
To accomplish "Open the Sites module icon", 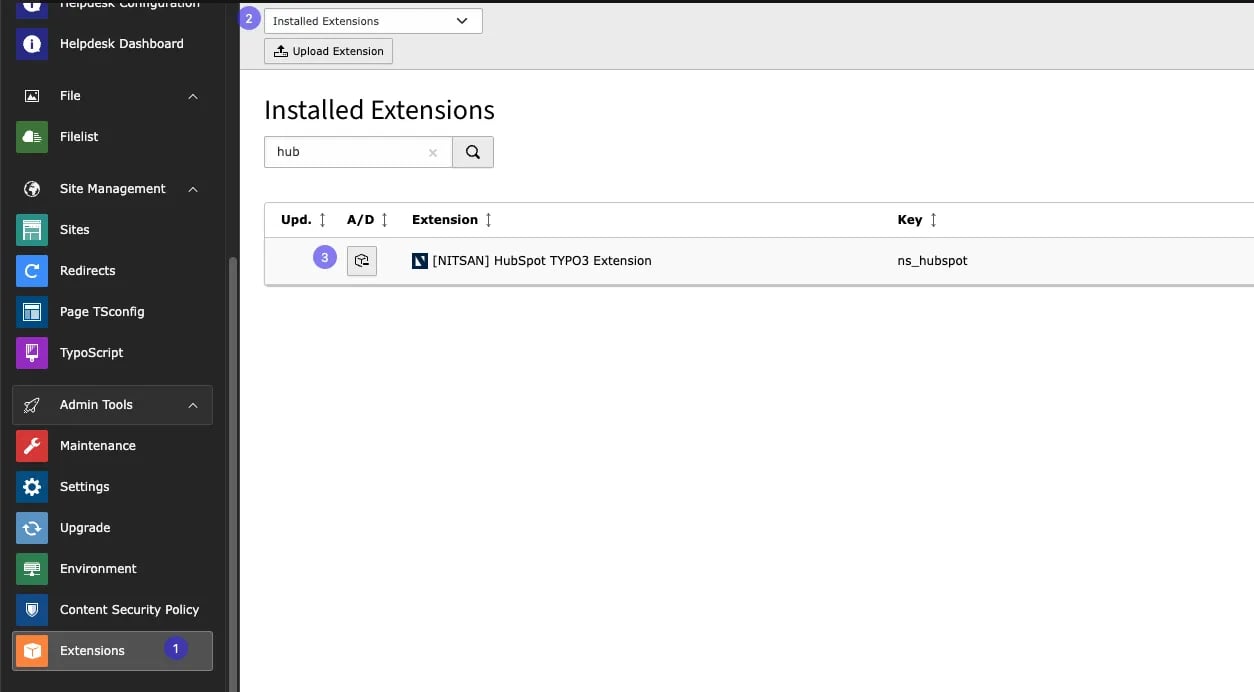I will (32, 230).
